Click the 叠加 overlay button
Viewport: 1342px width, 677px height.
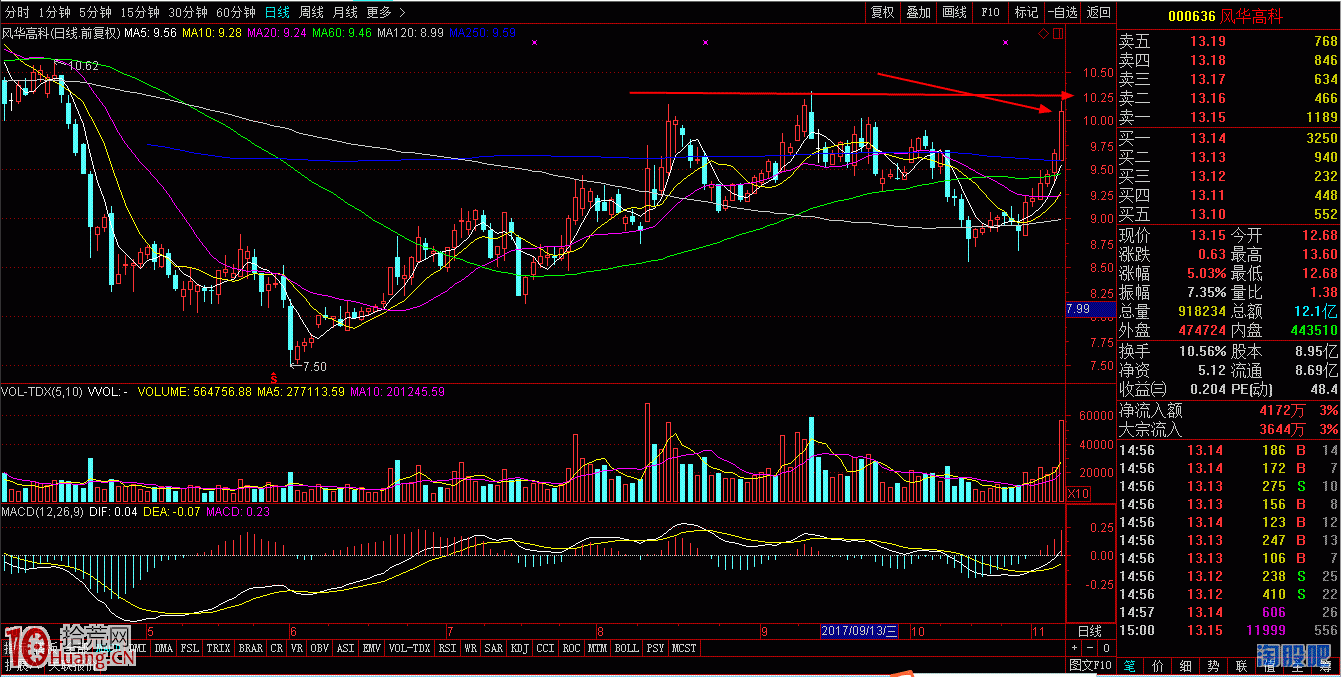pos(918,12)
